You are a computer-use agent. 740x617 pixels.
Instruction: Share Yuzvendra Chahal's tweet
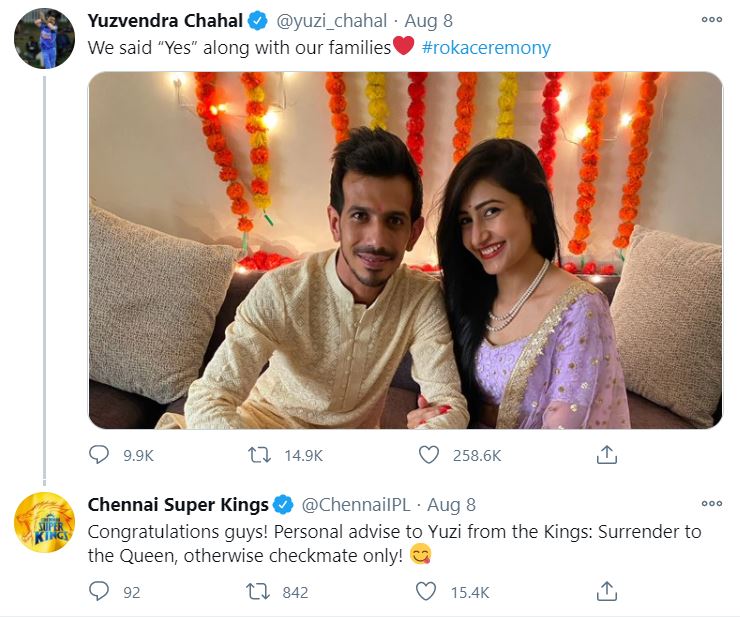point(606,455)
